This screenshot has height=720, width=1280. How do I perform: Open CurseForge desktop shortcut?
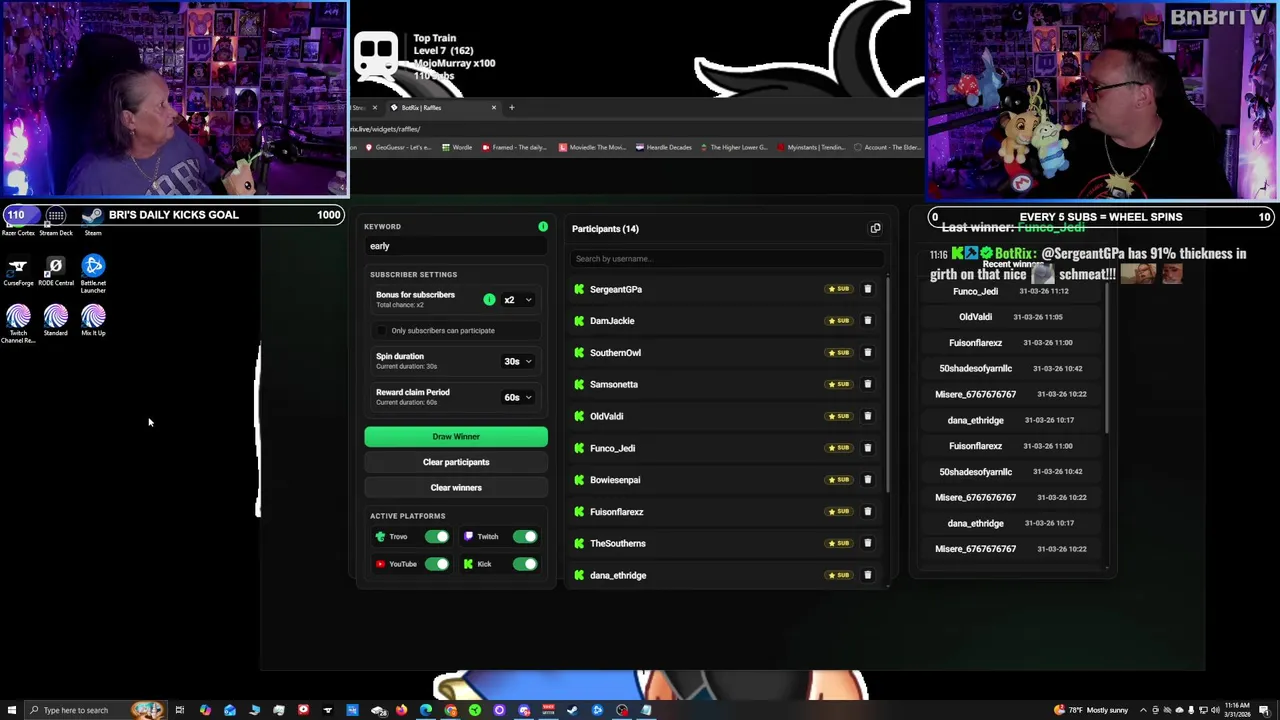tap(18, 271)
